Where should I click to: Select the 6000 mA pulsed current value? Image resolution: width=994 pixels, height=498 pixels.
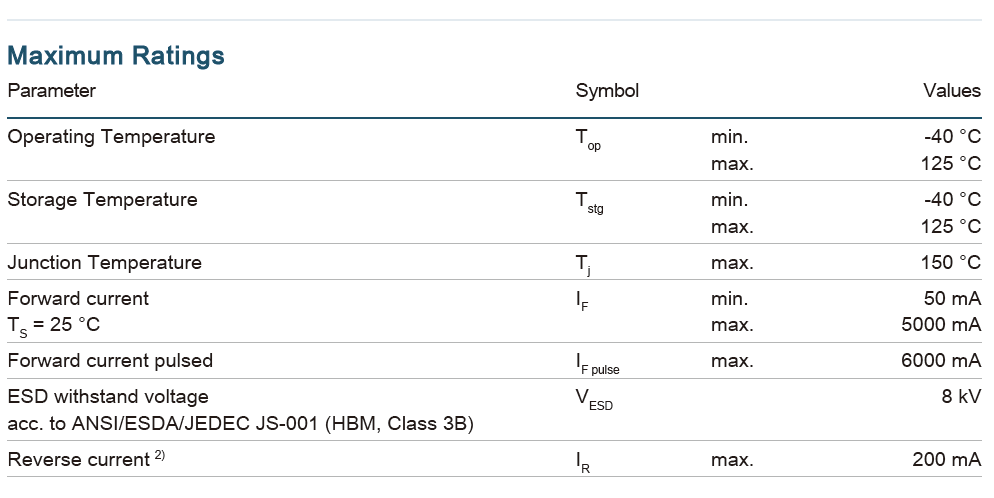[x=941, y=360]
